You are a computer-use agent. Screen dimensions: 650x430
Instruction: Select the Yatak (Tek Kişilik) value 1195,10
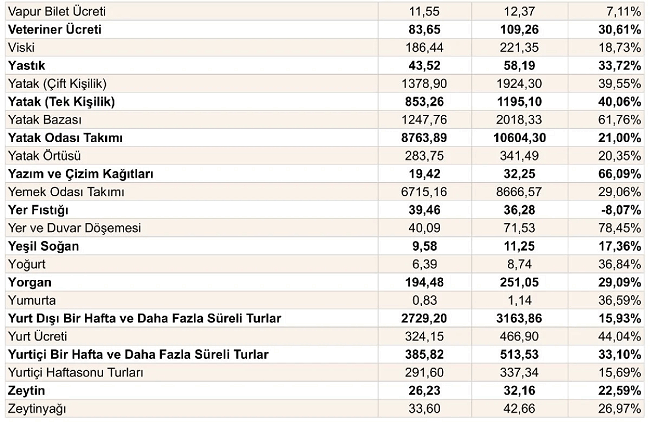pos(519,102)
